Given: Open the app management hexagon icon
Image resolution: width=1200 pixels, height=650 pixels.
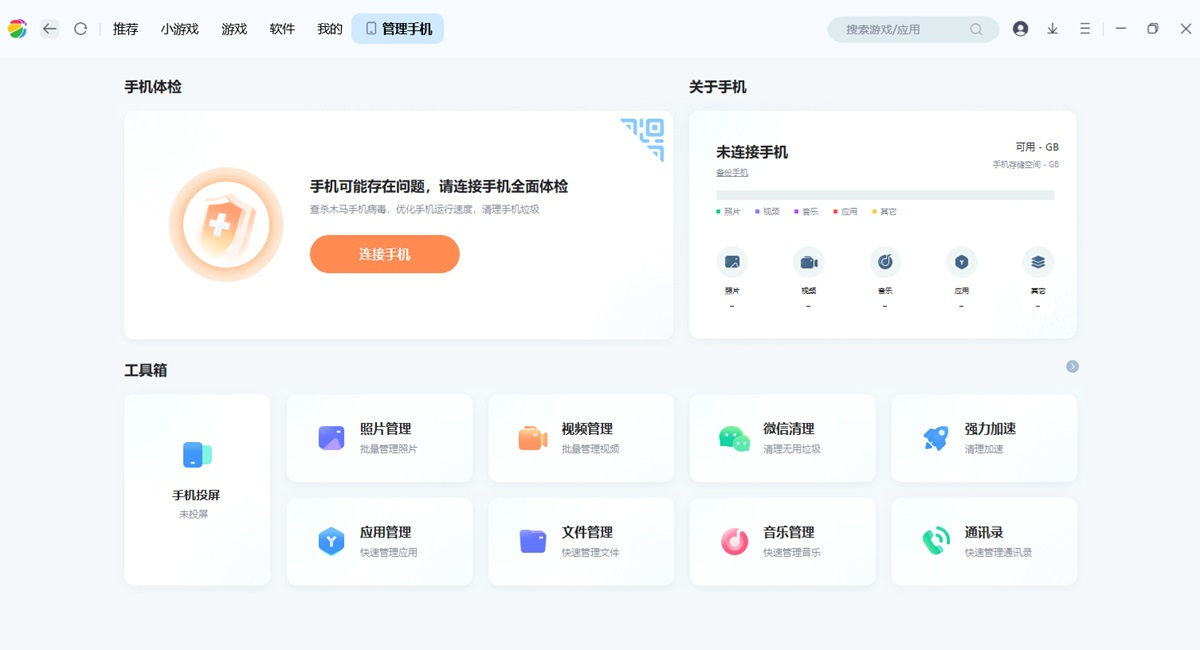Looking at the screenshot, I should tap(331, 541).
